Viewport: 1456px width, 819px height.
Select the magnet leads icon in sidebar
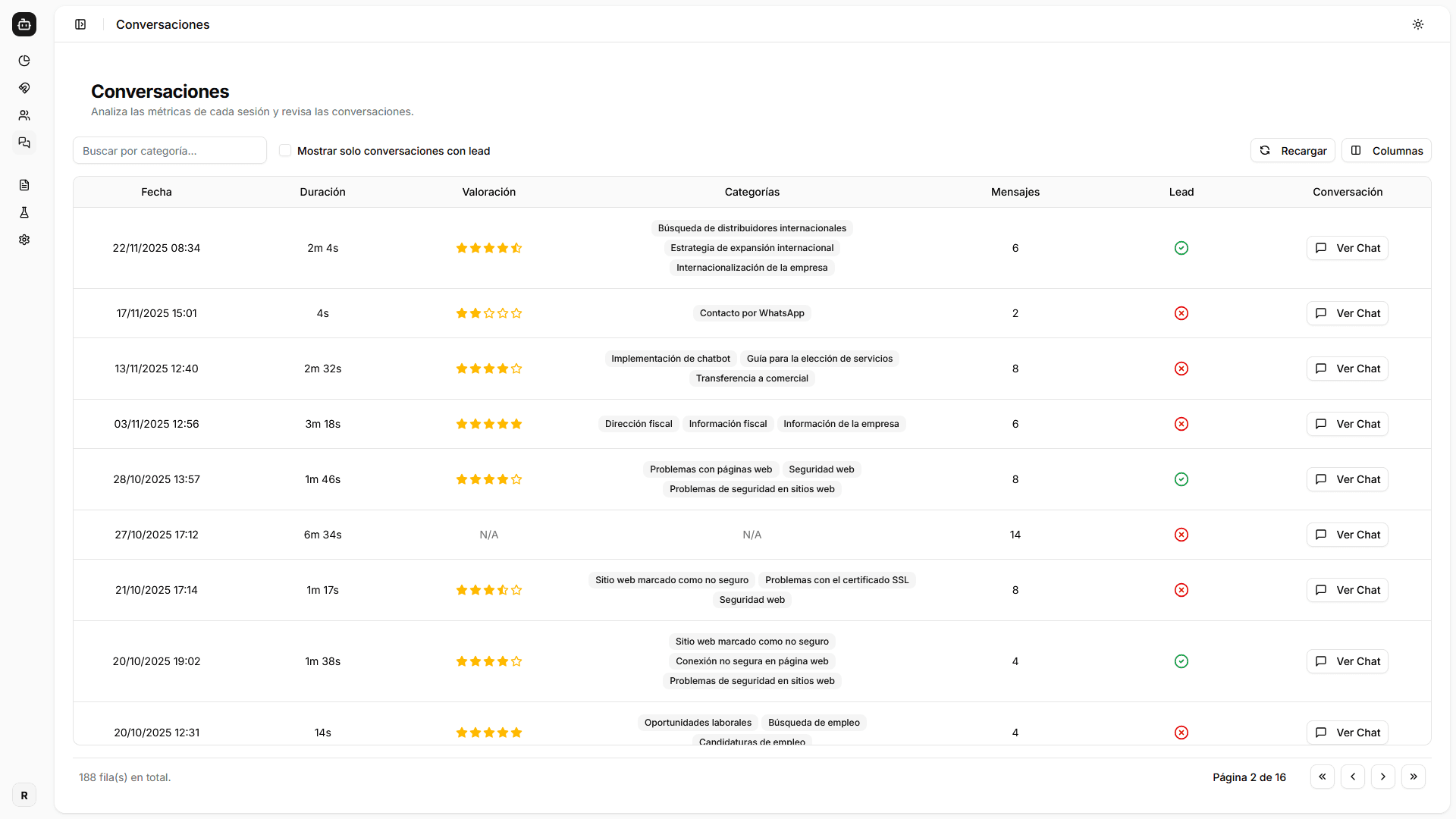tap(24, 88)
